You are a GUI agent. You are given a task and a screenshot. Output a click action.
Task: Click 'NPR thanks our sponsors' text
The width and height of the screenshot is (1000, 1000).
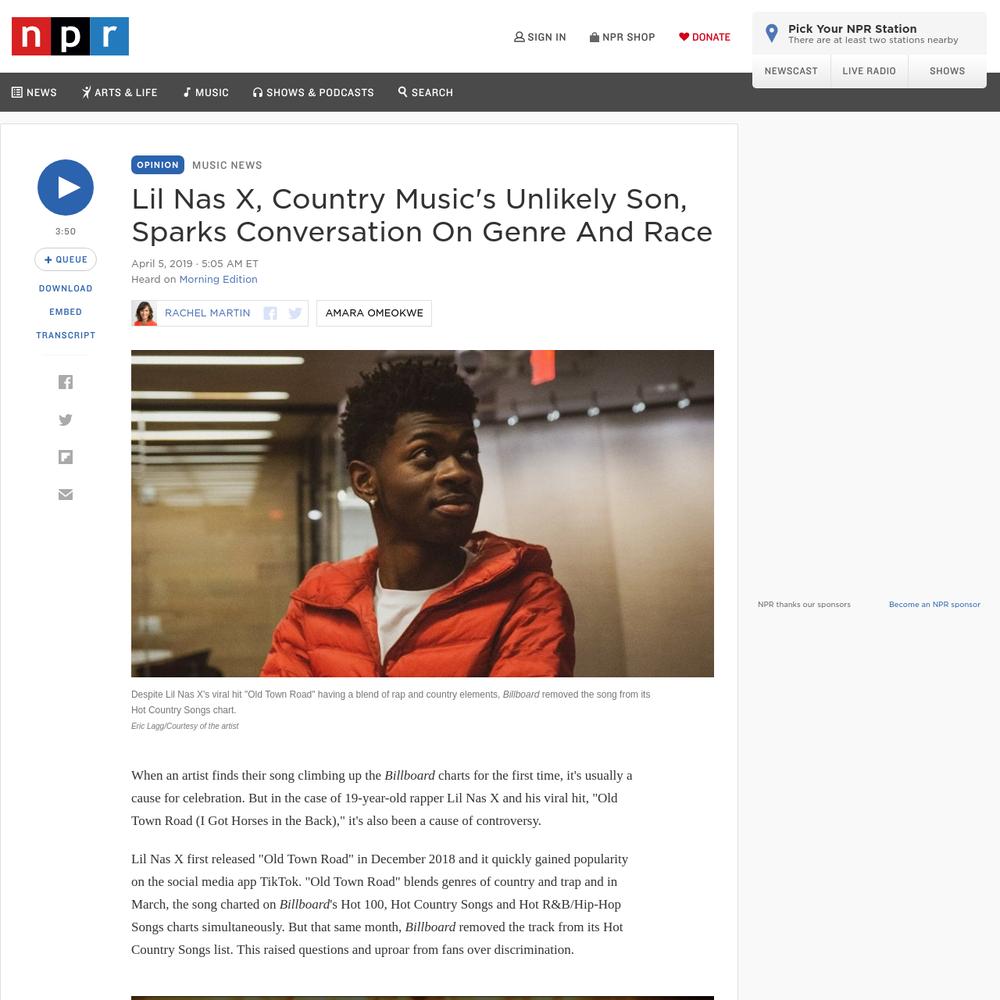tap(804, 605)
